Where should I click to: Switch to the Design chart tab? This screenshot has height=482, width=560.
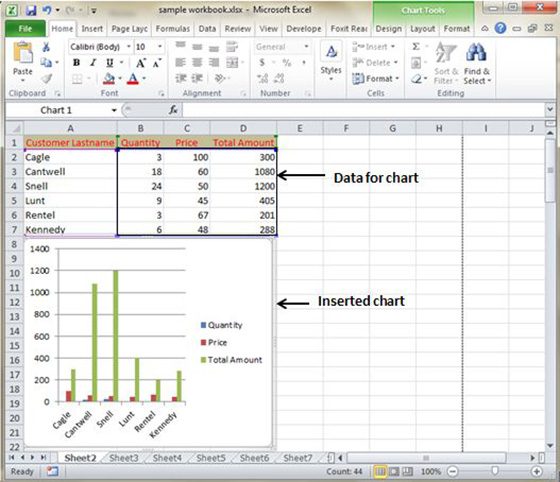click(389, 29)
